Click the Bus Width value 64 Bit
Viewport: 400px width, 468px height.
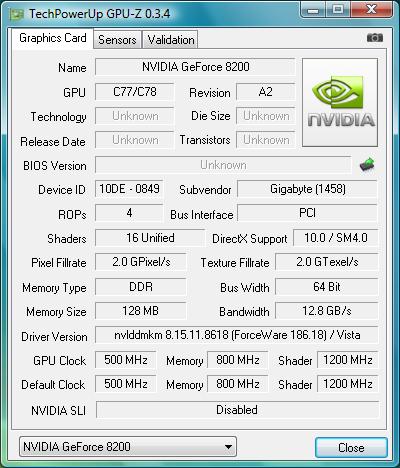(327, 287)
